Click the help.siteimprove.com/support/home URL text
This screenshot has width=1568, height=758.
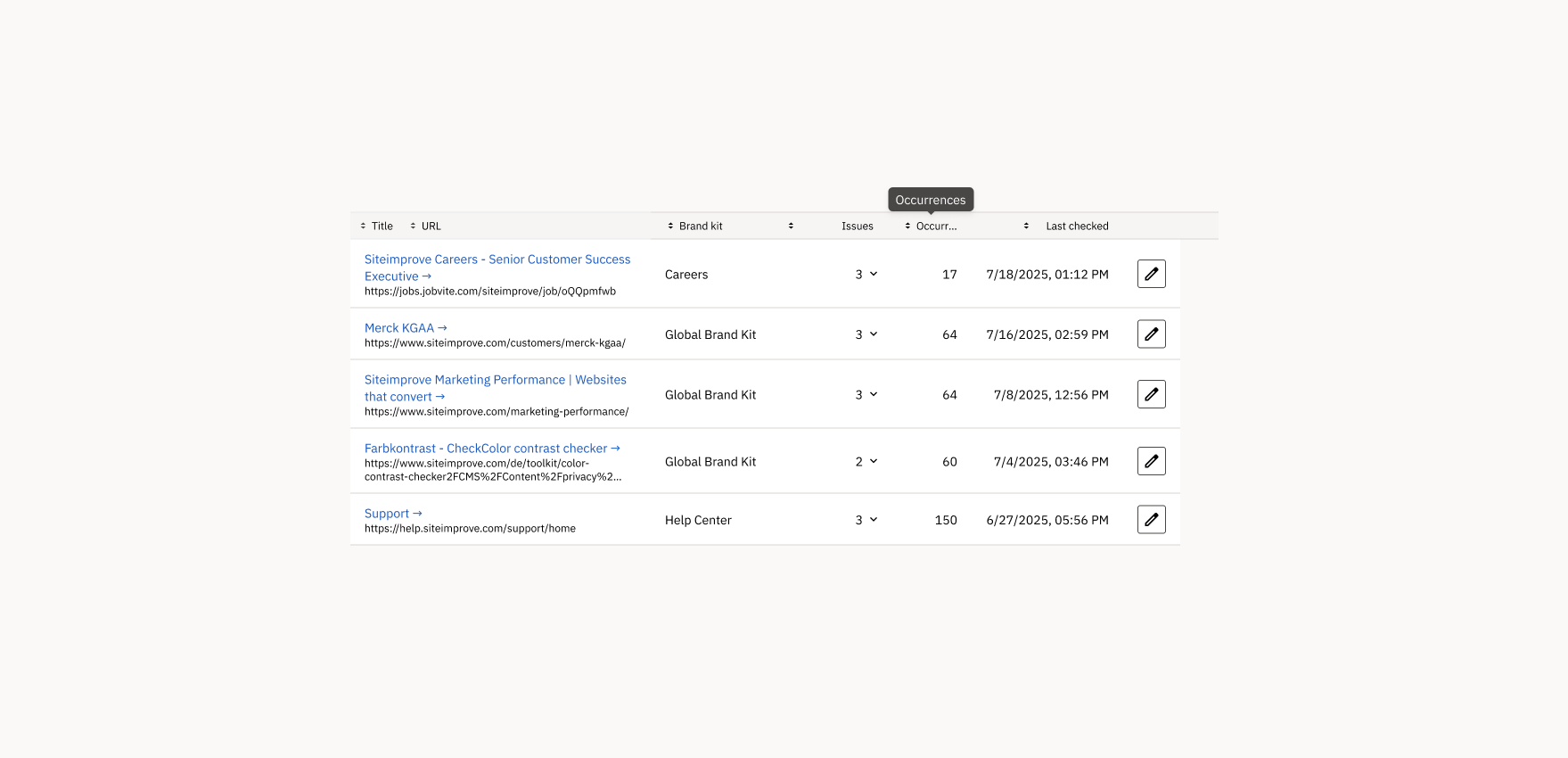(x=470, y=528)
